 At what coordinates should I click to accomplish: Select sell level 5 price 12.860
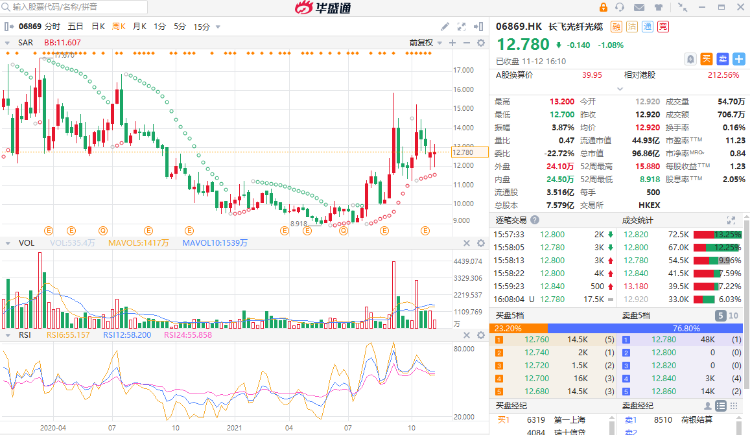(664, 391)
